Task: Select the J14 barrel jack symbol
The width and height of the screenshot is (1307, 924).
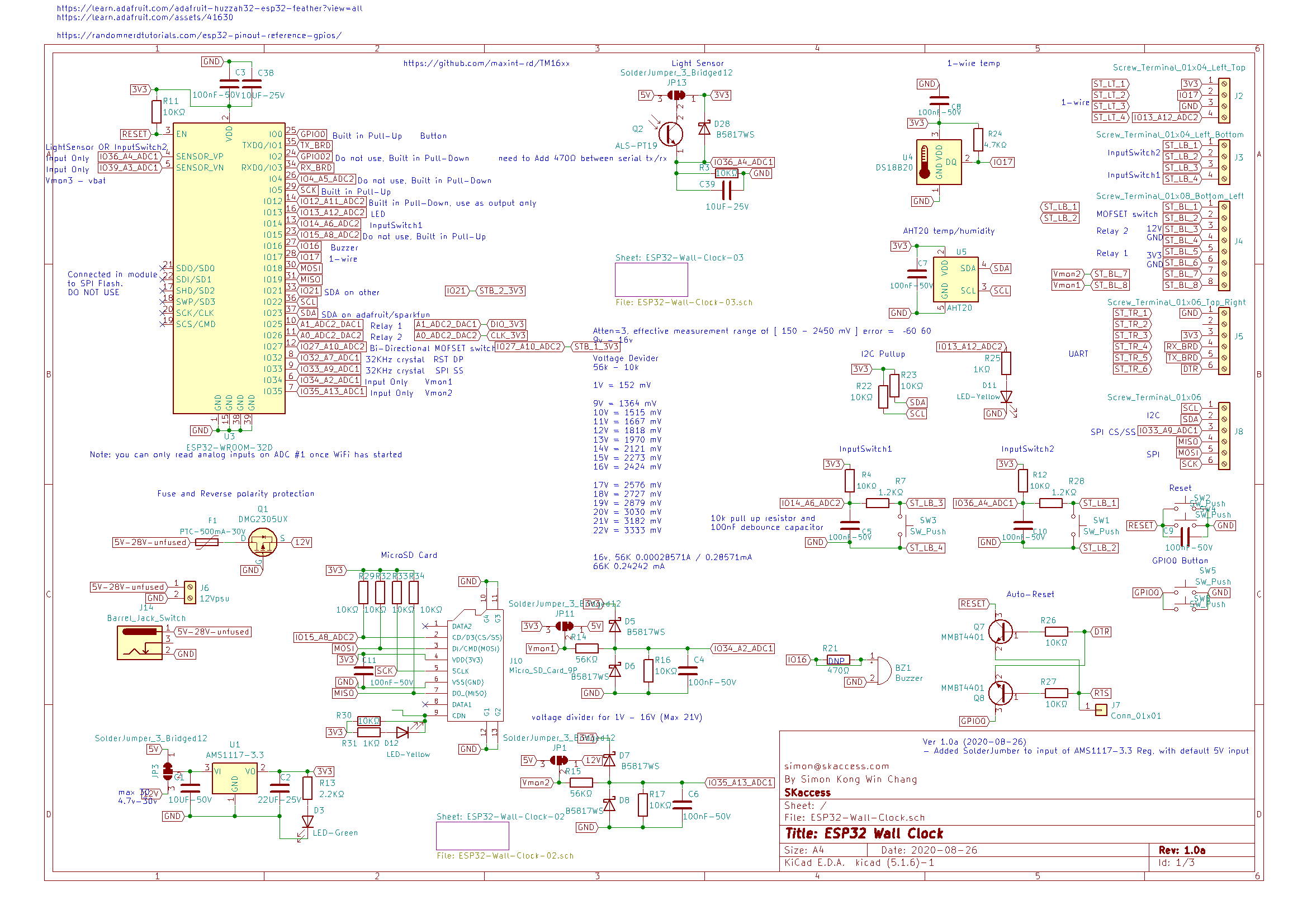Action: pyautogui.click(x=139, y=643)
